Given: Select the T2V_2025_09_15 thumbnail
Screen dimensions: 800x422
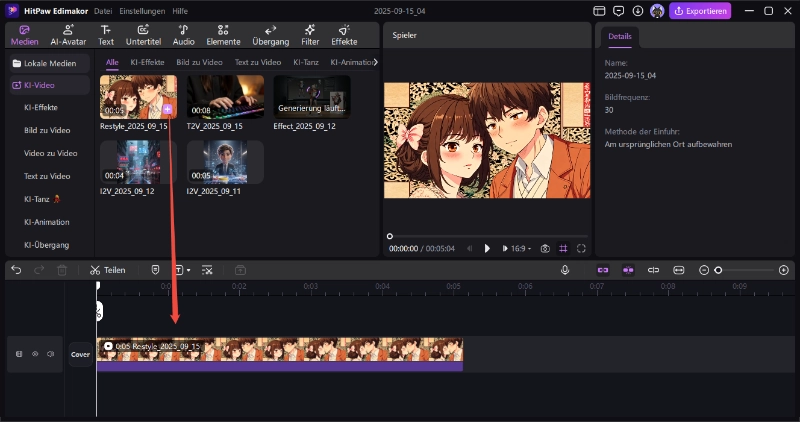Looking at the screenshot, I should click(x=225, y=97).
